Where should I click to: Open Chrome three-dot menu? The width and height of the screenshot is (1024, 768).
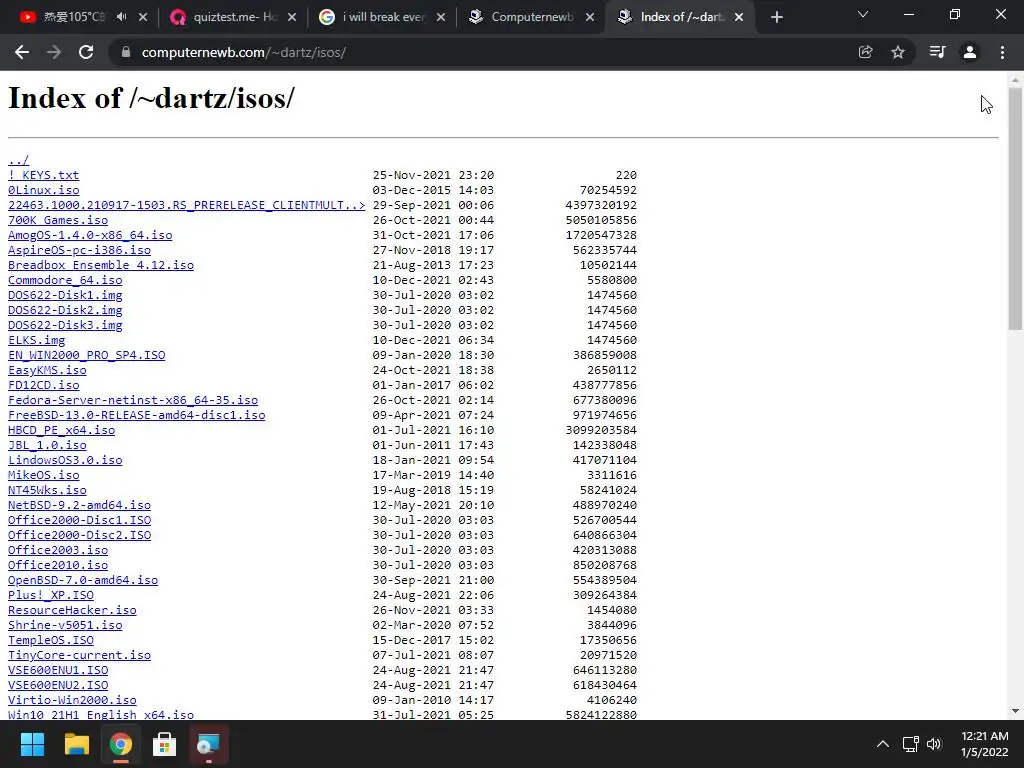(x=1002, y=52)
